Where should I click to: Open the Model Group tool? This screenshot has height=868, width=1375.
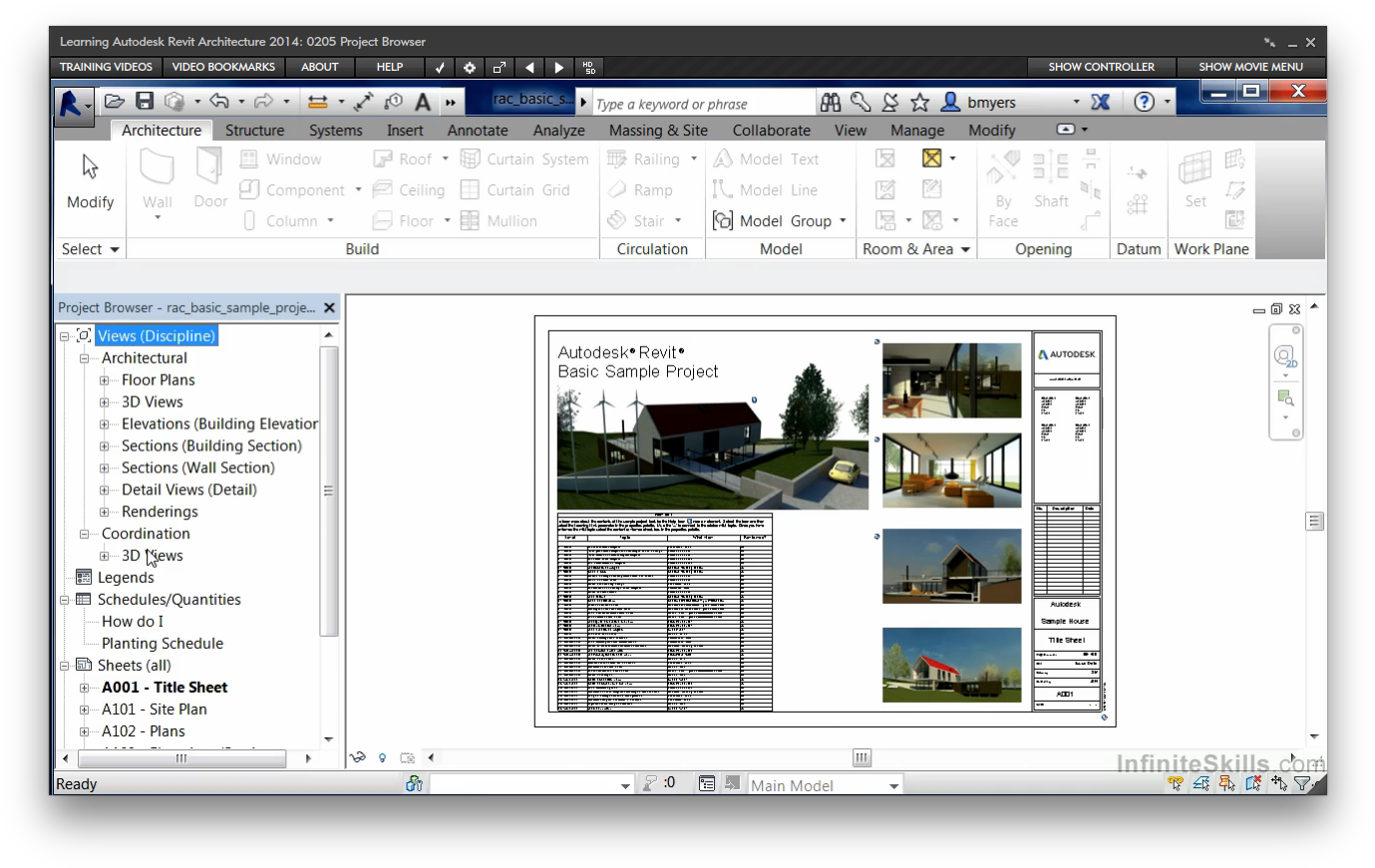[780, 221]
